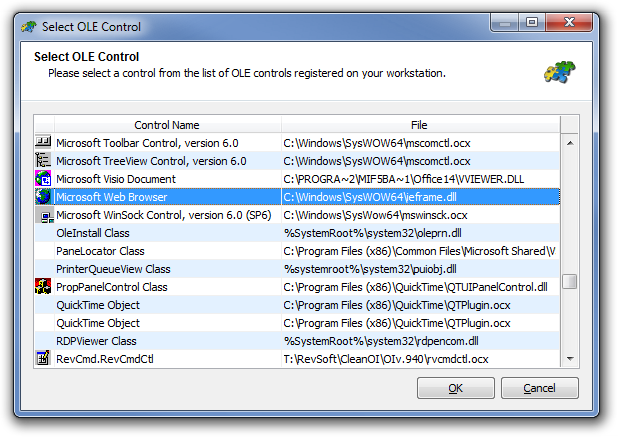Sort list by File column header
618x437 pixels.
[419, 125]
